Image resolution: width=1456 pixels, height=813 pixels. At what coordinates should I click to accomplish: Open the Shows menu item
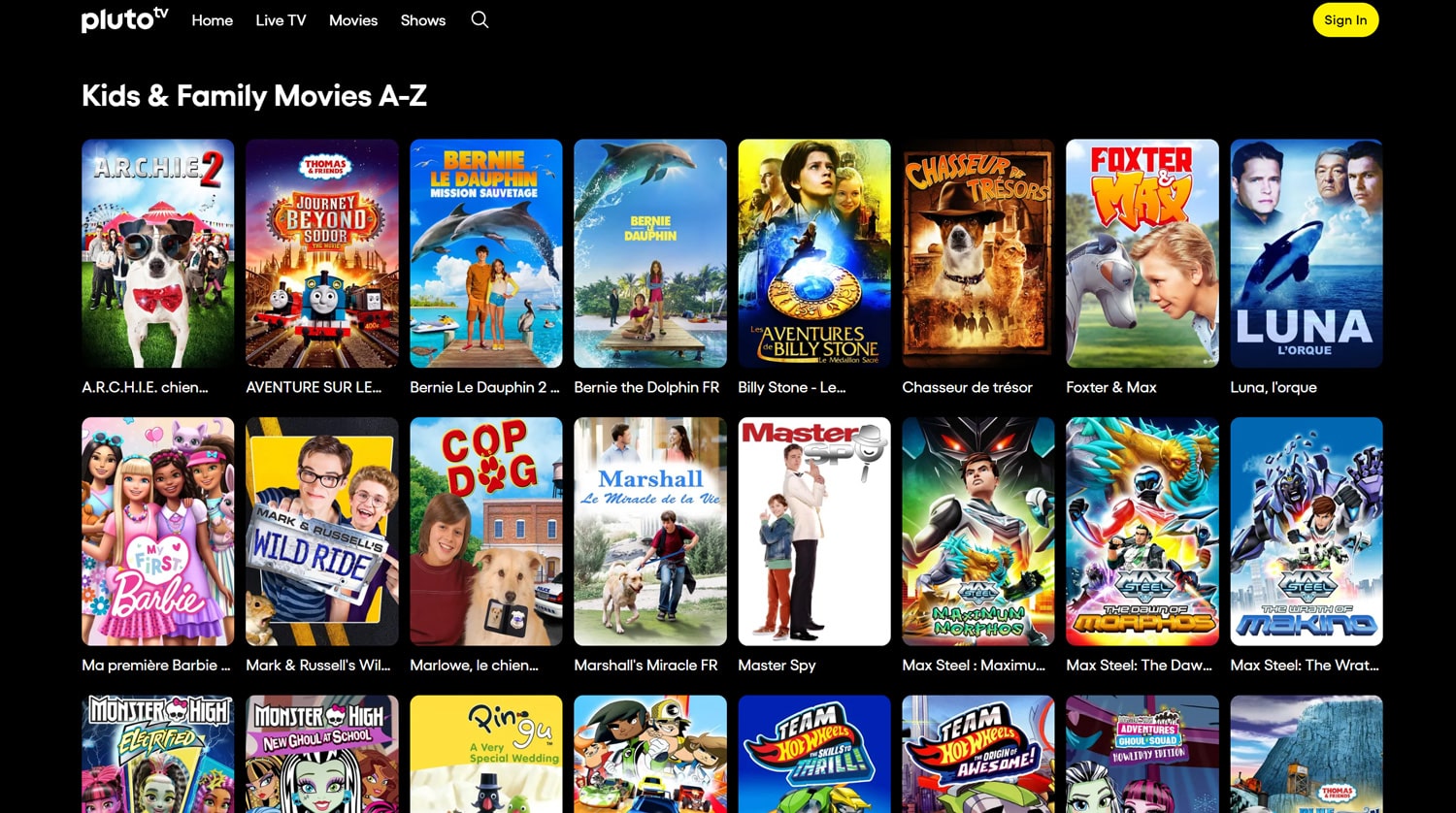pyautogui.click(x=423, y=20)
